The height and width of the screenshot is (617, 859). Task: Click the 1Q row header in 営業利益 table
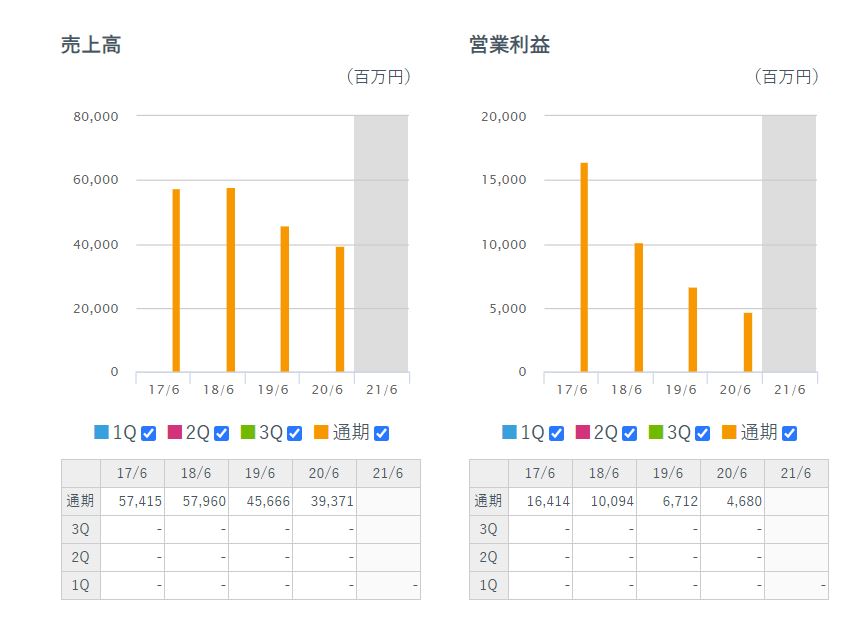tap(489, 585)
